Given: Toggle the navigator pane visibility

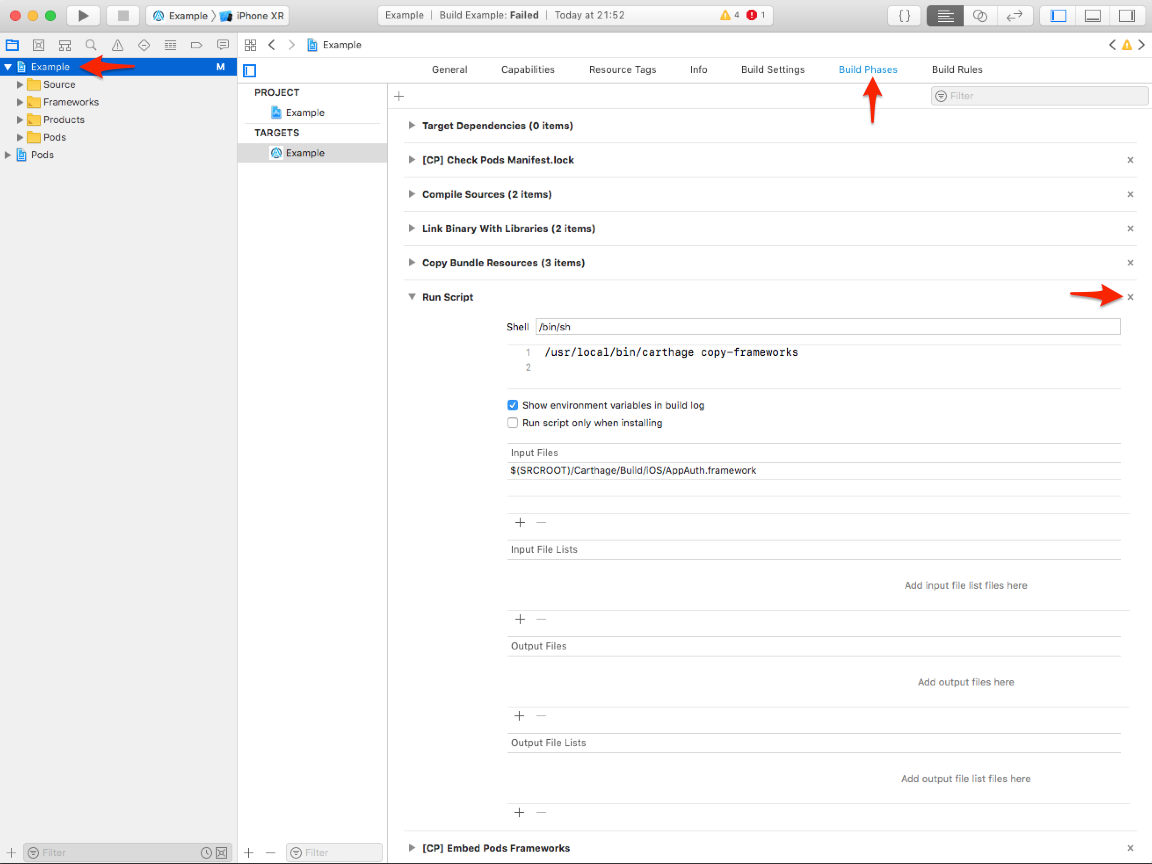Looking at the screenshot, I should click(x=1058, y=15).
